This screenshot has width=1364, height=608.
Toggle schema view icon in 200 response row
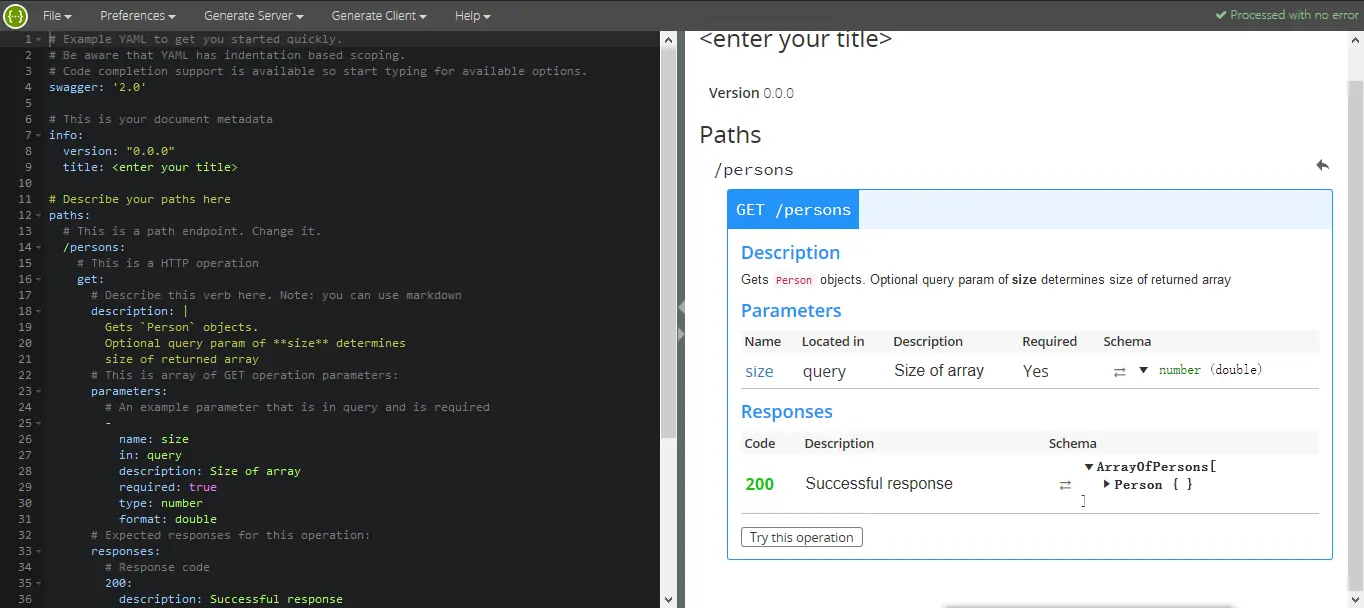[x=1065, y=485]
